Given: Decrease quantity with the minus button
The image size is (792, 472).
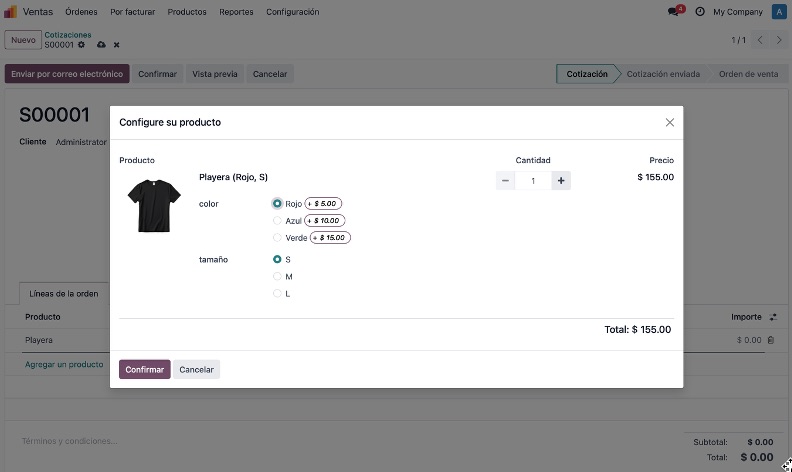Looking at the screenshot, I should pos(505,180).
